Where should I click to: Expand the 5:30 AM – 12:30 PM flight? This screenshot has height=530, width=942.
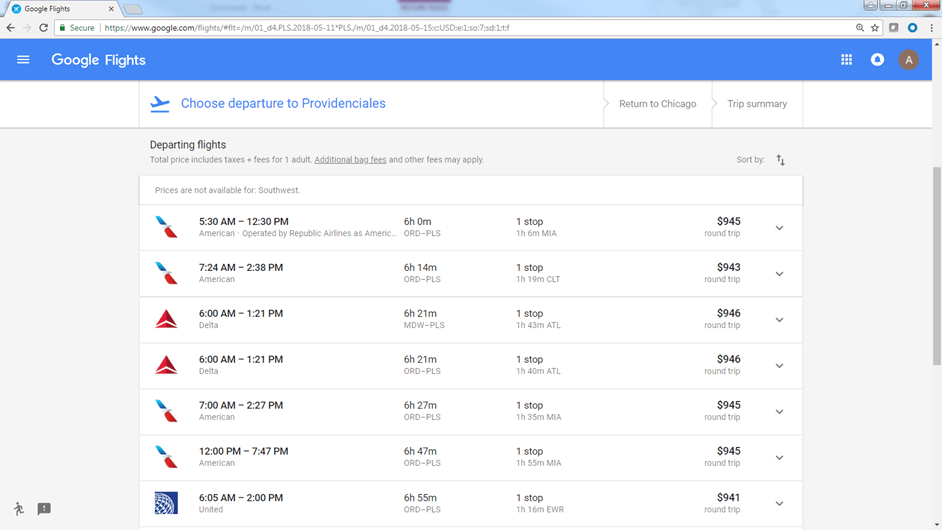coord(779,228)
